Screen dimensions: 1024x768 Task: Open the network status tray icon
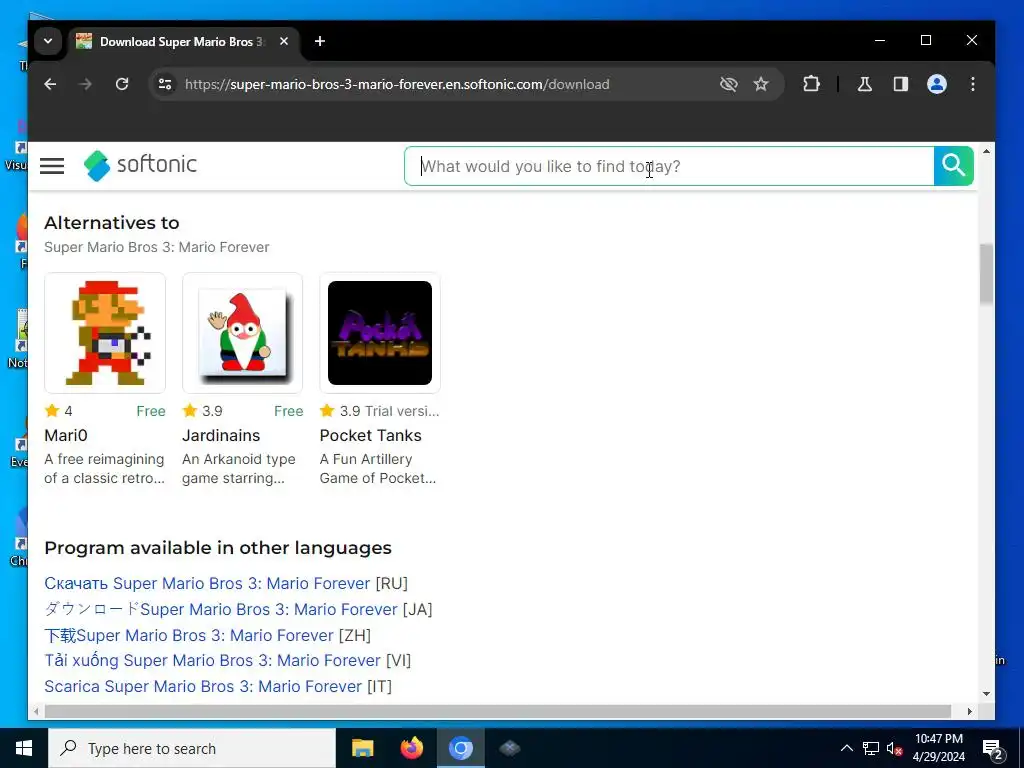[x=871, y=748]
